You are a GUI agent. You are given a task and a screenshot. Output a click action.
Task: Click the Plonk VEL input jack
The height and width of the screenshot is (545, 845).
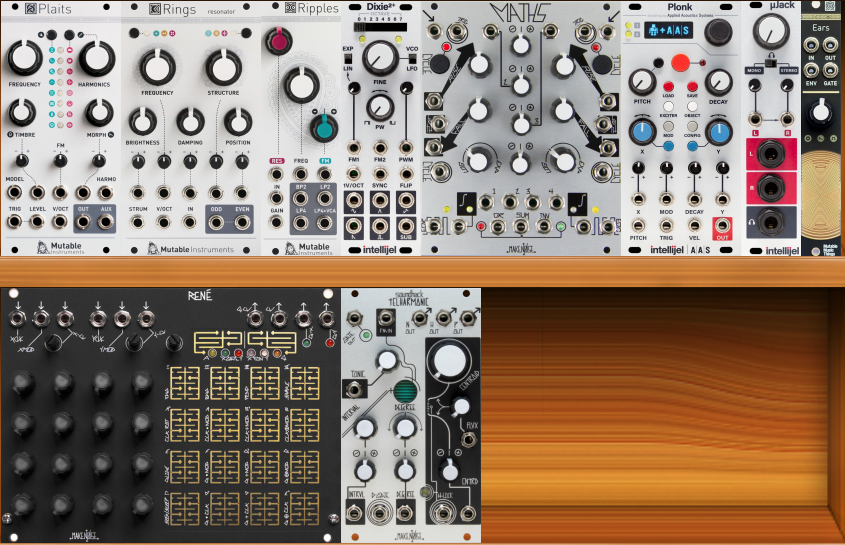pyautogui.click(x=694, y=225)
